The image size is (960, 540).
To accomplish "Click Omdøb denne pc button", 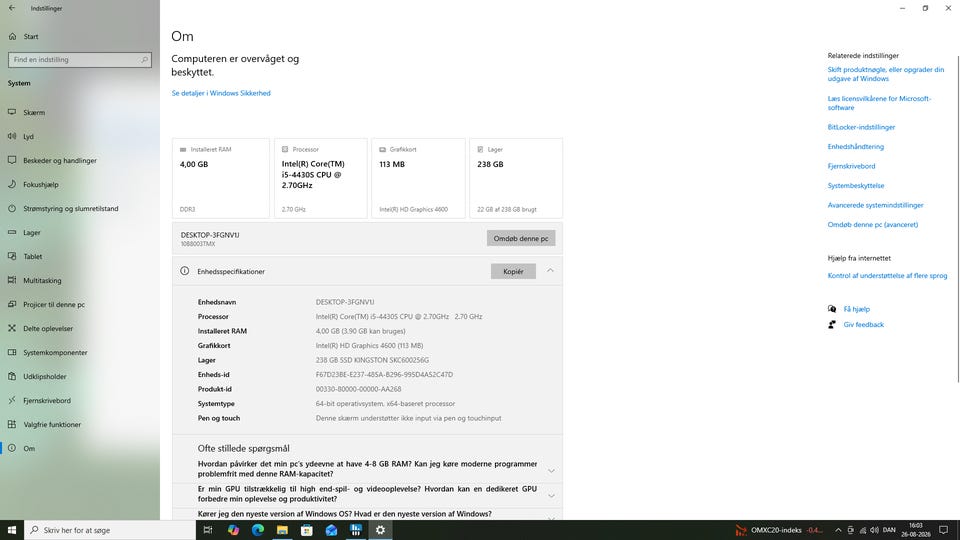I will click(521, 238).
